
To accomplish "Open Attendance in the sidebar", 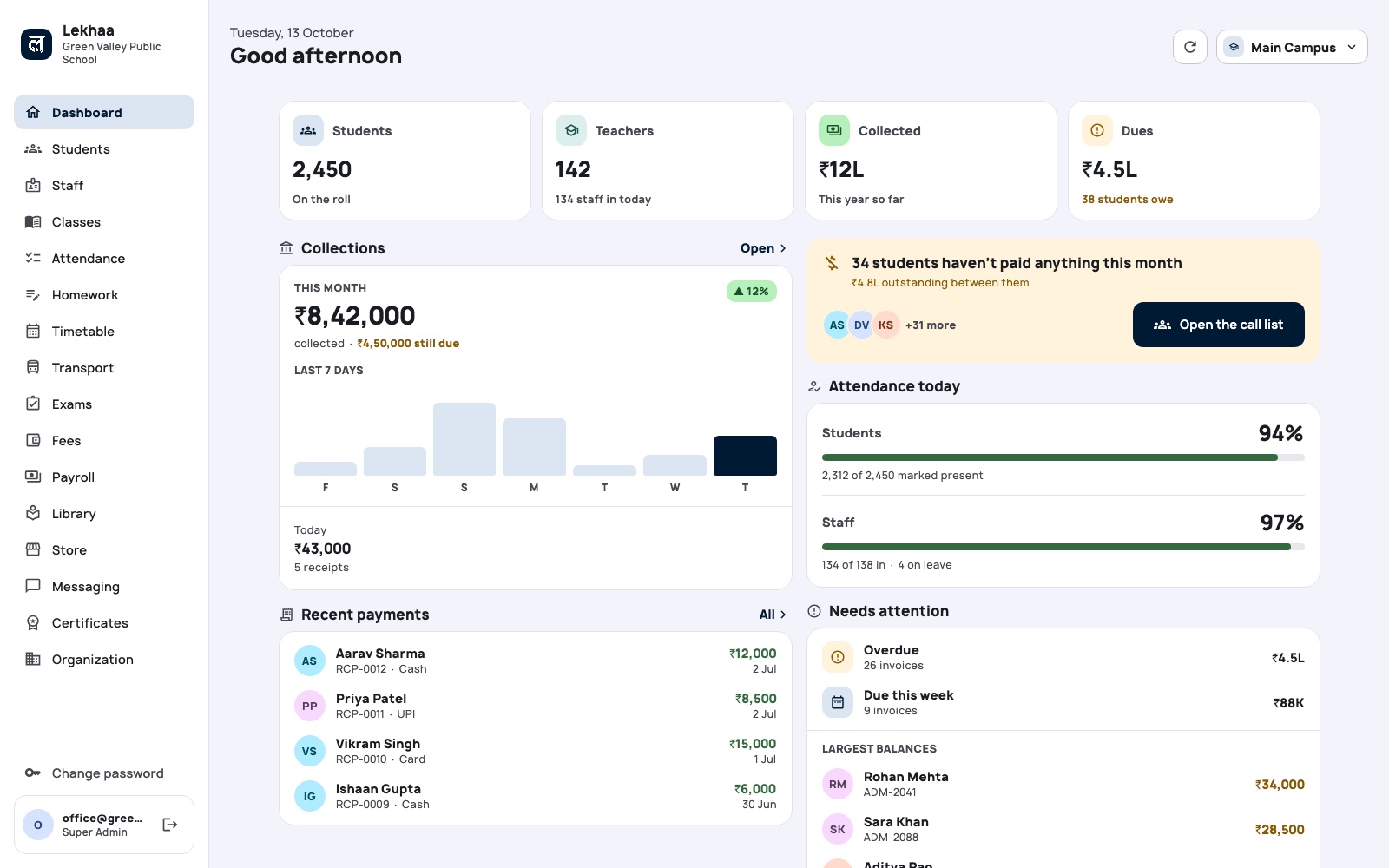I will 104,258.
